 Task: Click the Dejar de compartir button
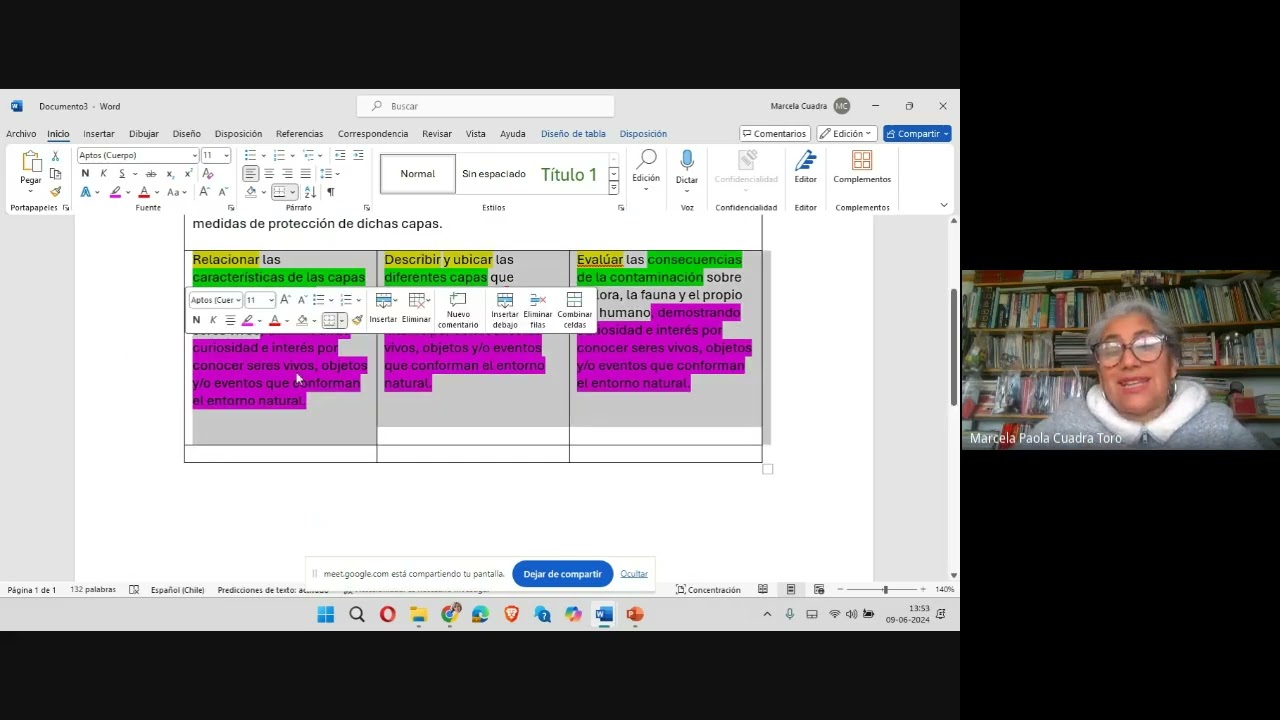click(x=562, y=574)
